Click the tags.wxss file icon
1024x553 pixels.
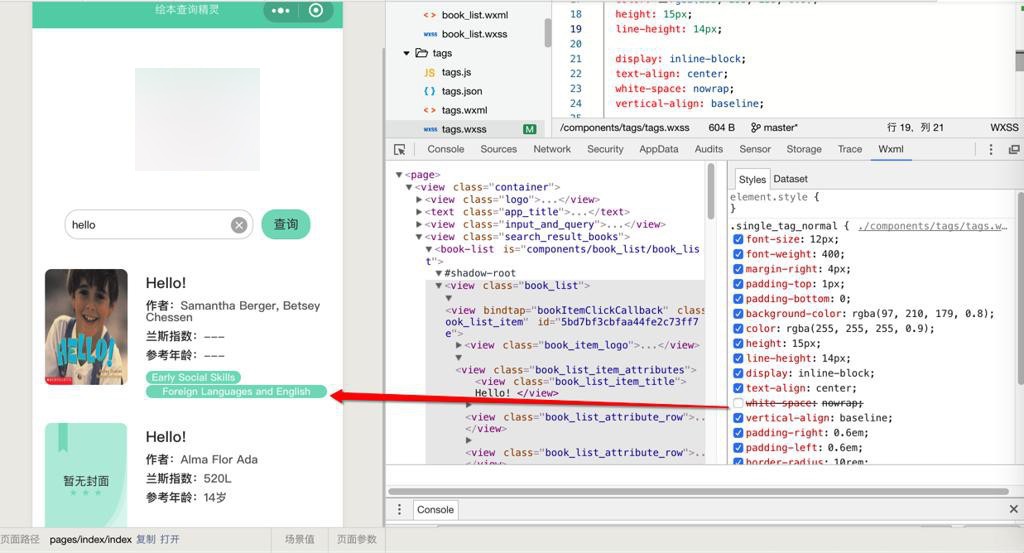(x=430, y=129)
